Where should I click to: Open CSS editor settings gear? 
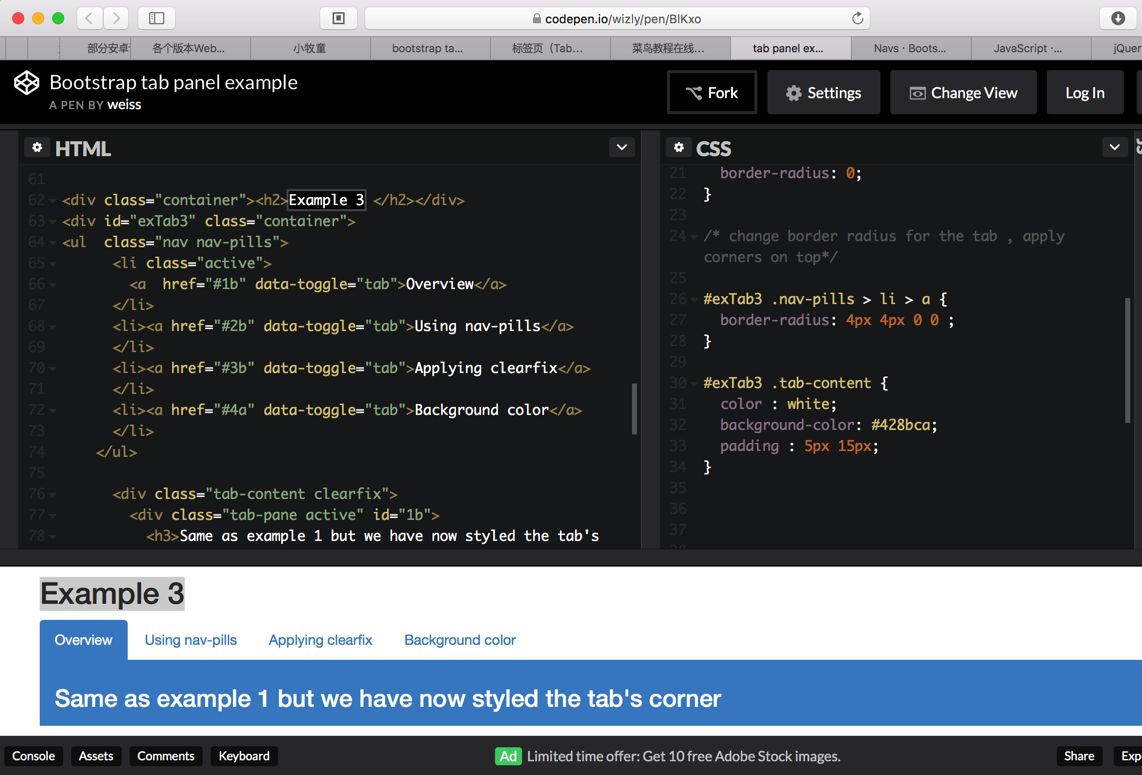tap(679, 148)
